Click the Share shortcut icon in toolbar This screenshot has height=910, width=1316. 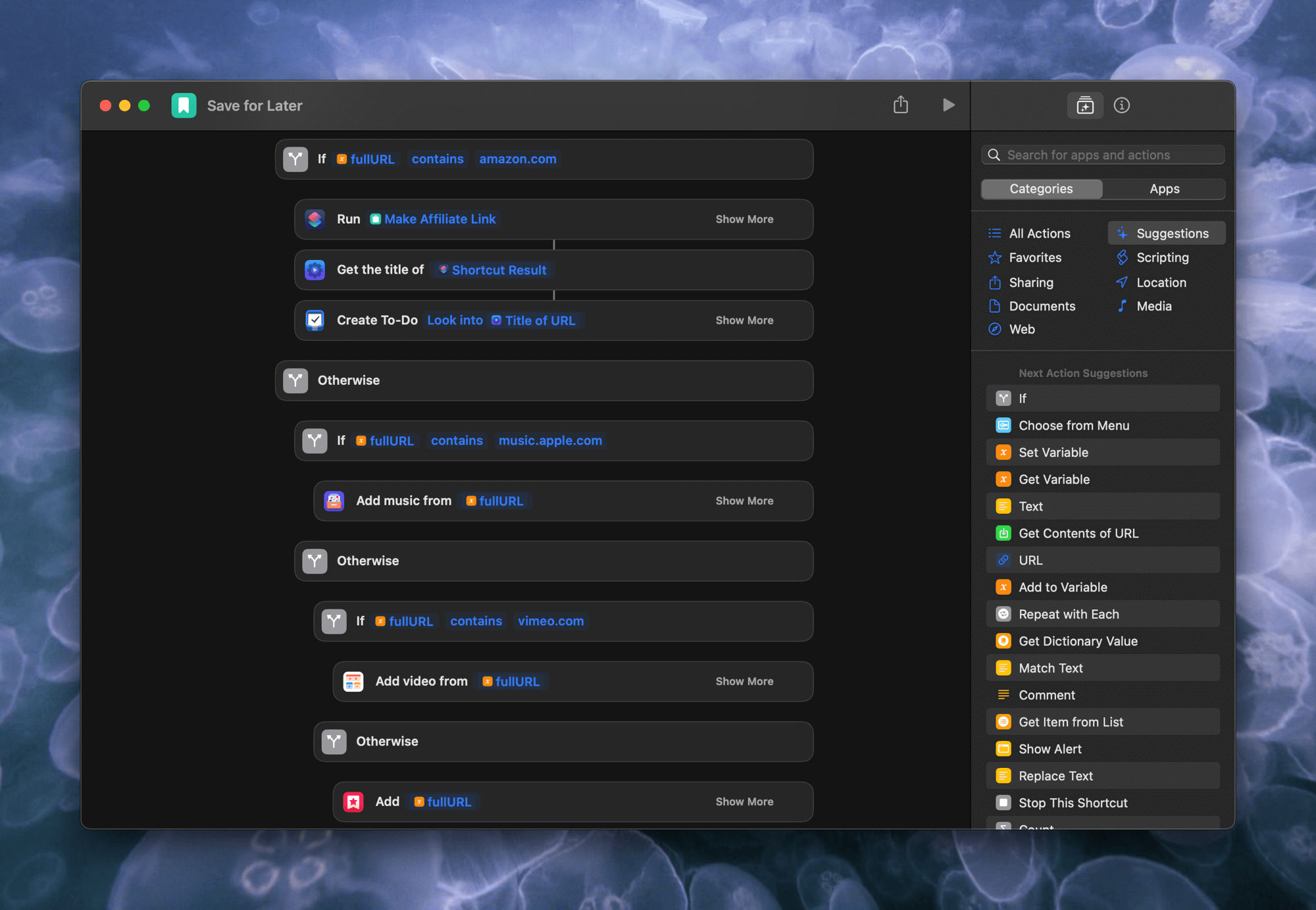point(901,105)
